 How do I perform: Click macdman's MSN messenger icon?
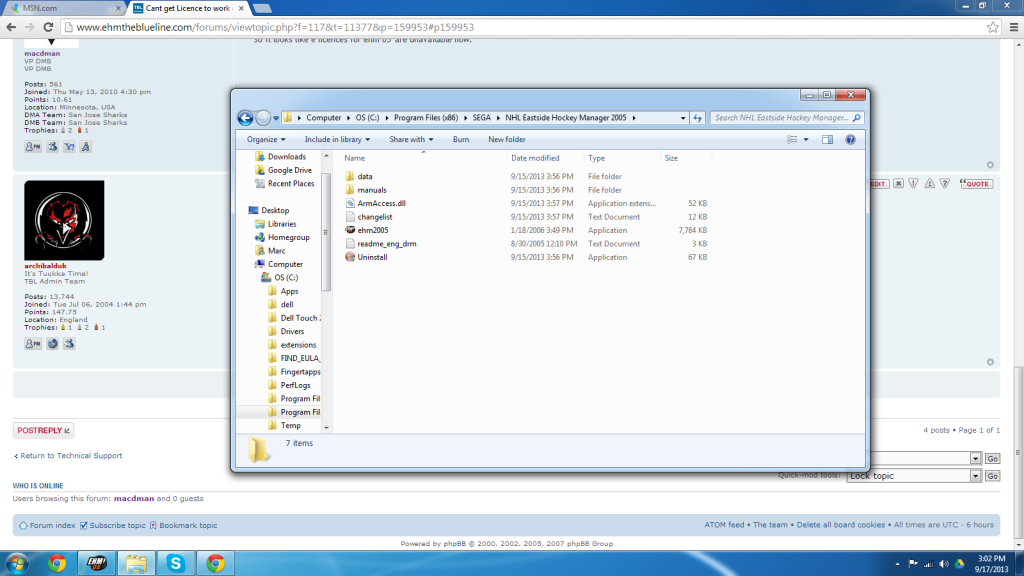52,147
